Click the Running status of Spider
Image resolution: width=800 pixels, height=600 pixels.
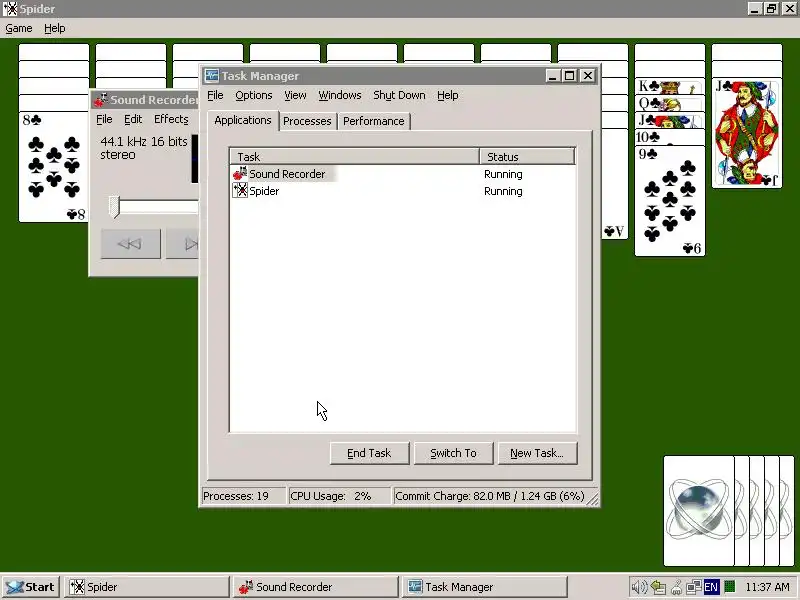pos(503,191)
